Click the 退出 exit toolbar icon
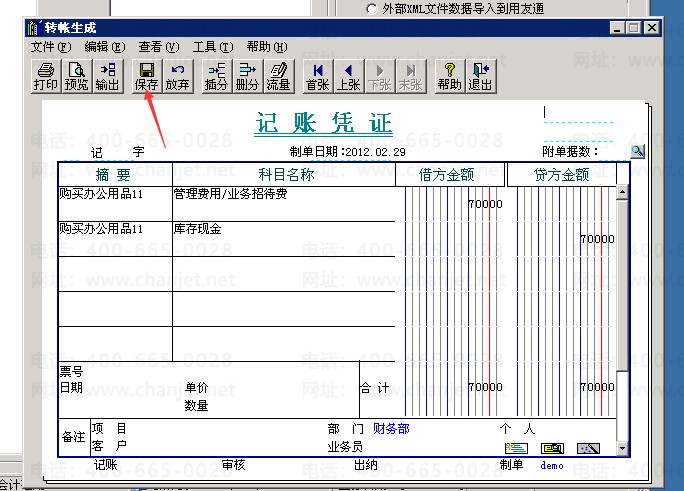Viewport: 684px width, 491px height. pyautogui.click(x=481, y=76)
